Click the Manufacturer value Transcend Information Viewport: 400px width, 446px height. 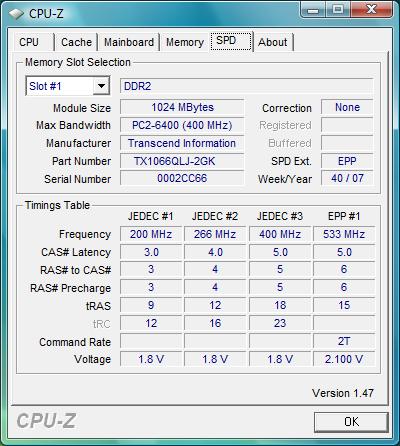coord(182,143)
